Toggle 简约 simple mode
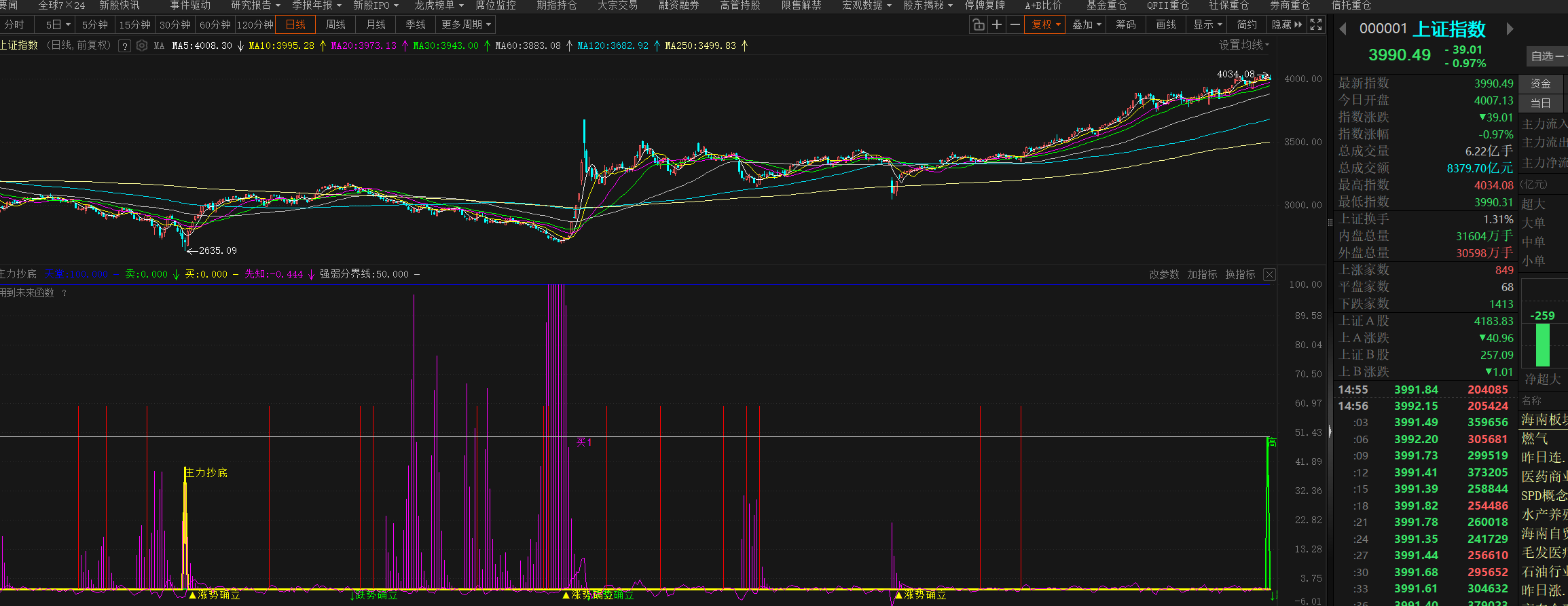The height and width of the screenshot is (606, 1568). [x=1247, y=25]
